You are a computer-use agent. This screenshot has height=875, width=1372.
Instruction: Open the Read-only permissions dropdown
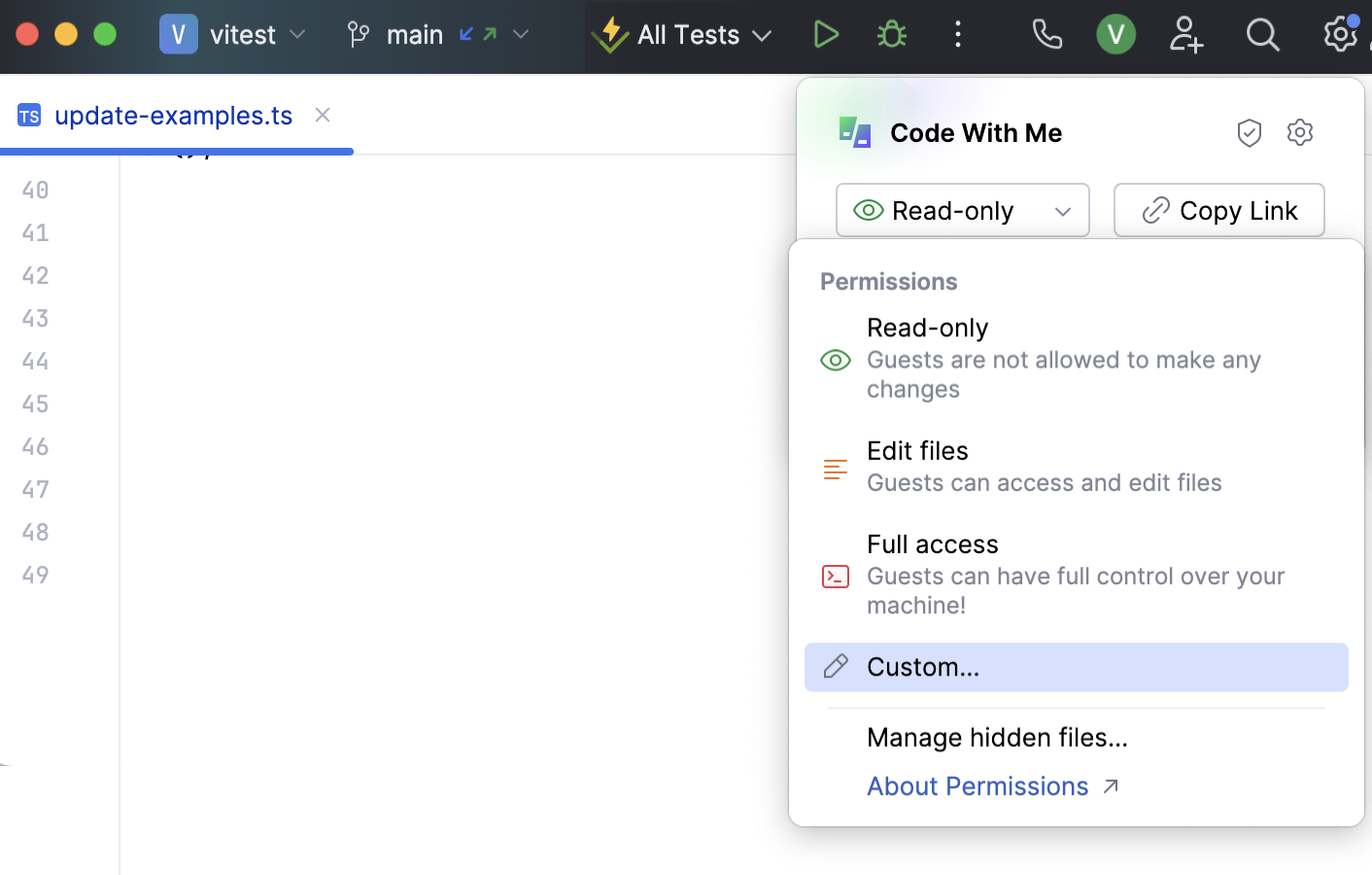(x=962, y=210)
